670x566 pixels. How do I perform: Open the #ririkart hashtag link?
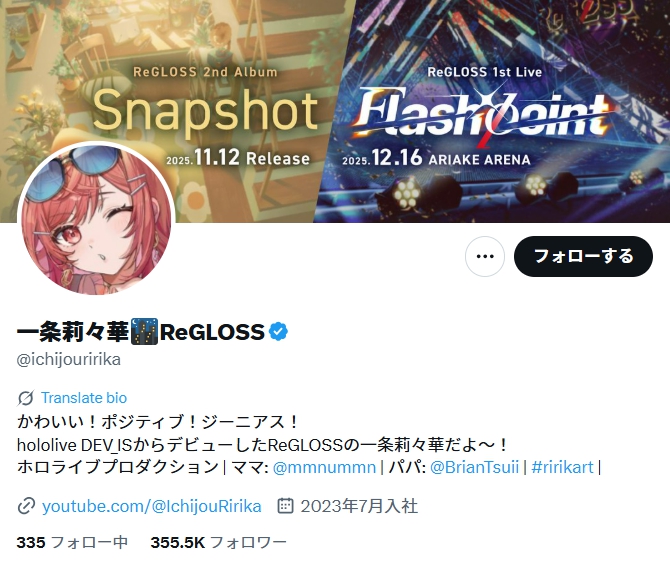[x=562, y=467]
